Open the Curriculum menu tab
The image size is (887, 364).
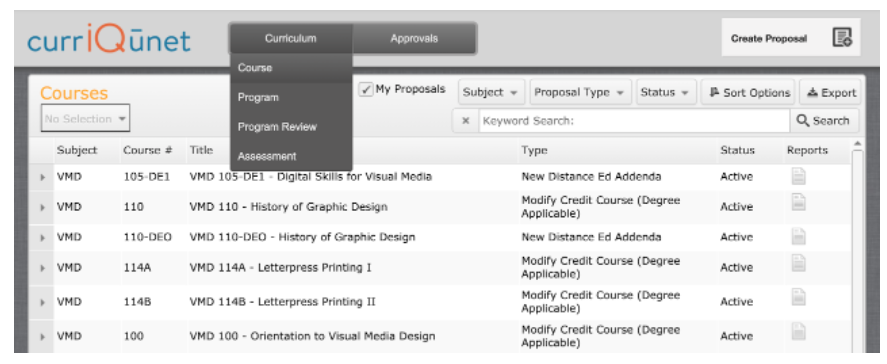pos(291,38)
